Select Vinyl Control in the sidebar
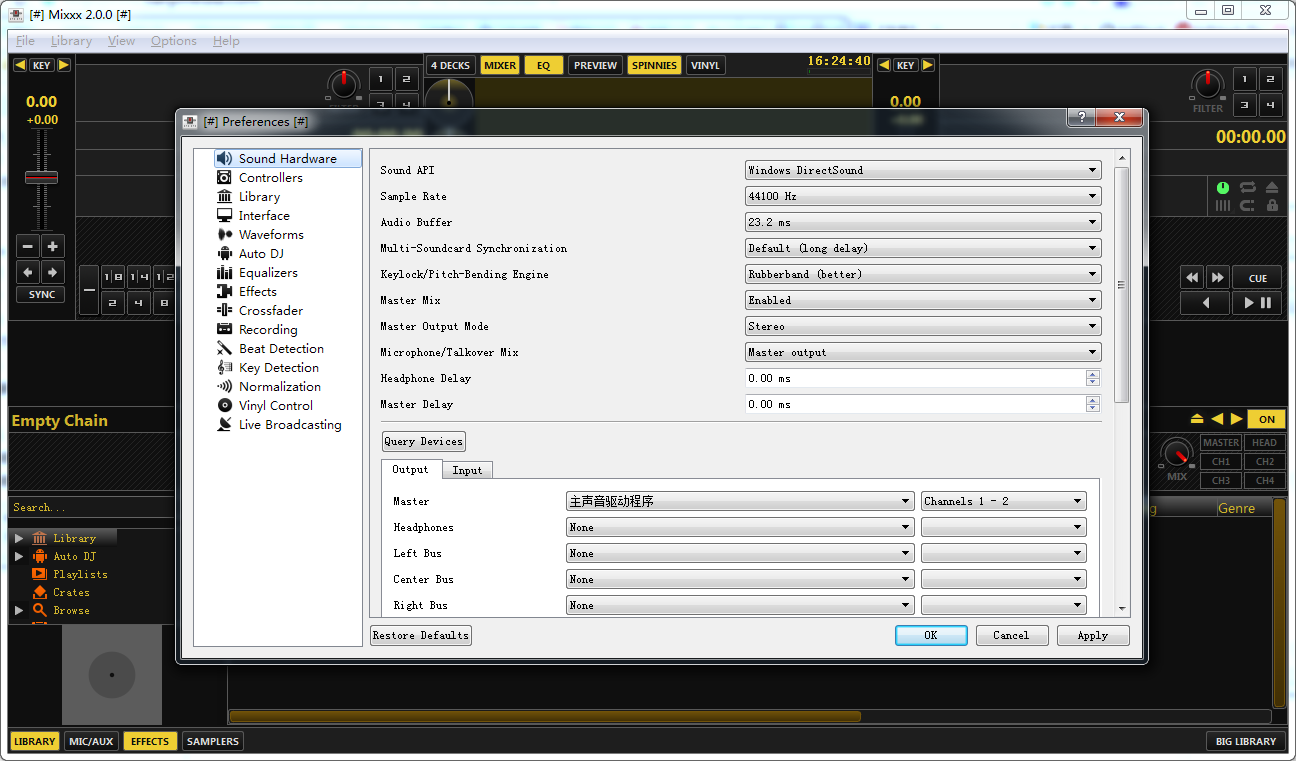This screenshot has height=761, width=1296. pos(275,406)
